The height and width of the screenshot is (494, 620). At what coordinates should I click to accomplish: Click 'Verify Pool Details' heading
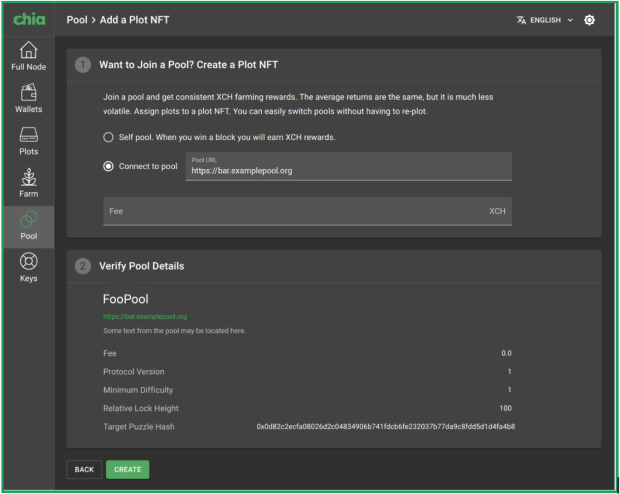(x=142, y=266)
